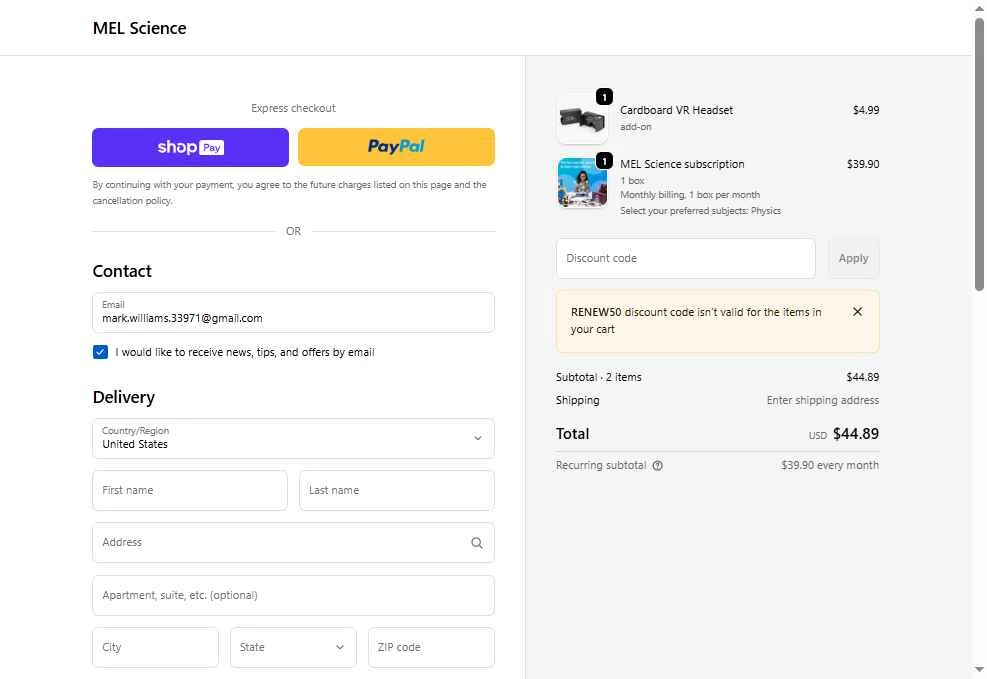Image resolution: width=987 pixels, height=679 pixels.
Task: Click the '$39.90 every month' text
Action: point(830,465)
